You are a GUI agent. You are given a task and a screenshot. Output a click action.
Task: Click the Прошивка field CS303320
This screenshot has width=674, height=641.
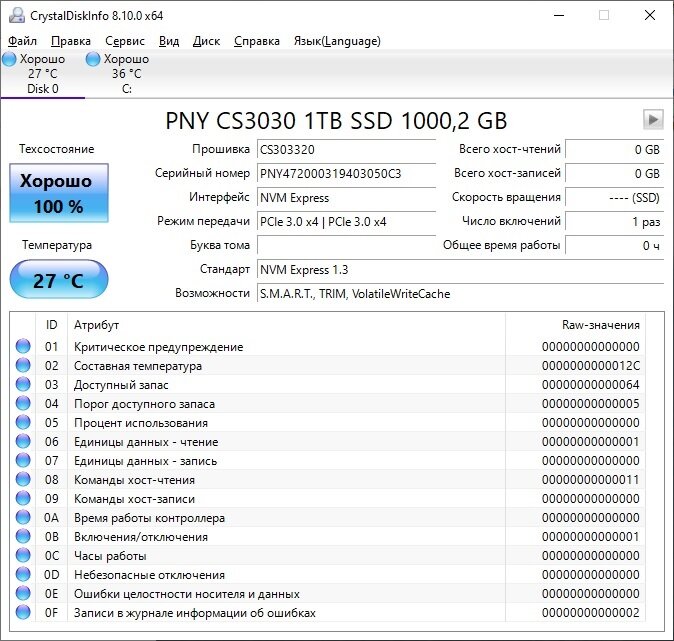(x=346, y=150)
